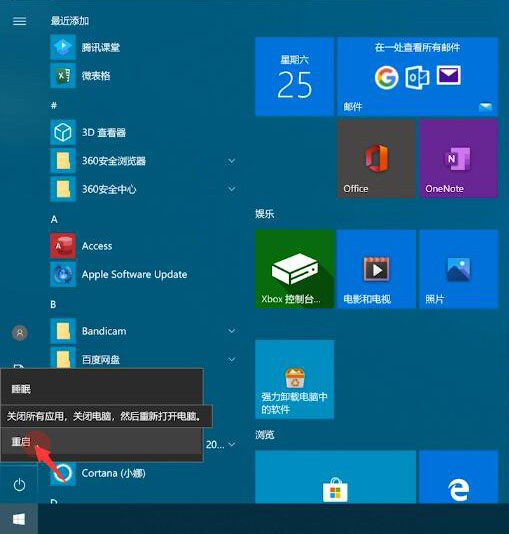Open the 电影和电视 tile
Image resolution: width=509 pixels, height=534 pixels.
coord(376,269)
